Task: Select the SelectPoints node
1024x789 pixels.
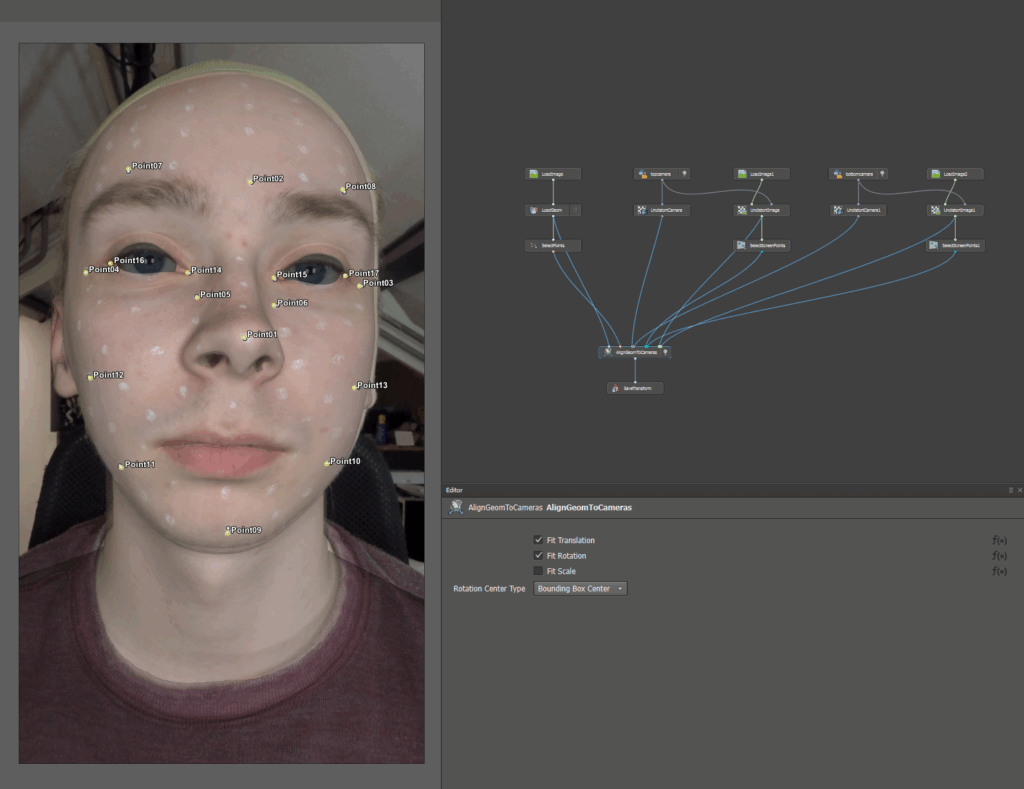Action: point(552,245)
